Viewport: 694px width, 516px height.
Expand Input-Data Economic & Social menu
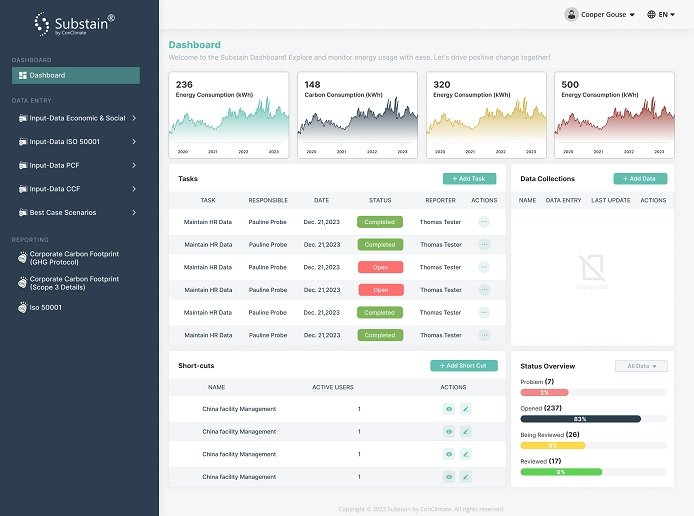(78, 118)
